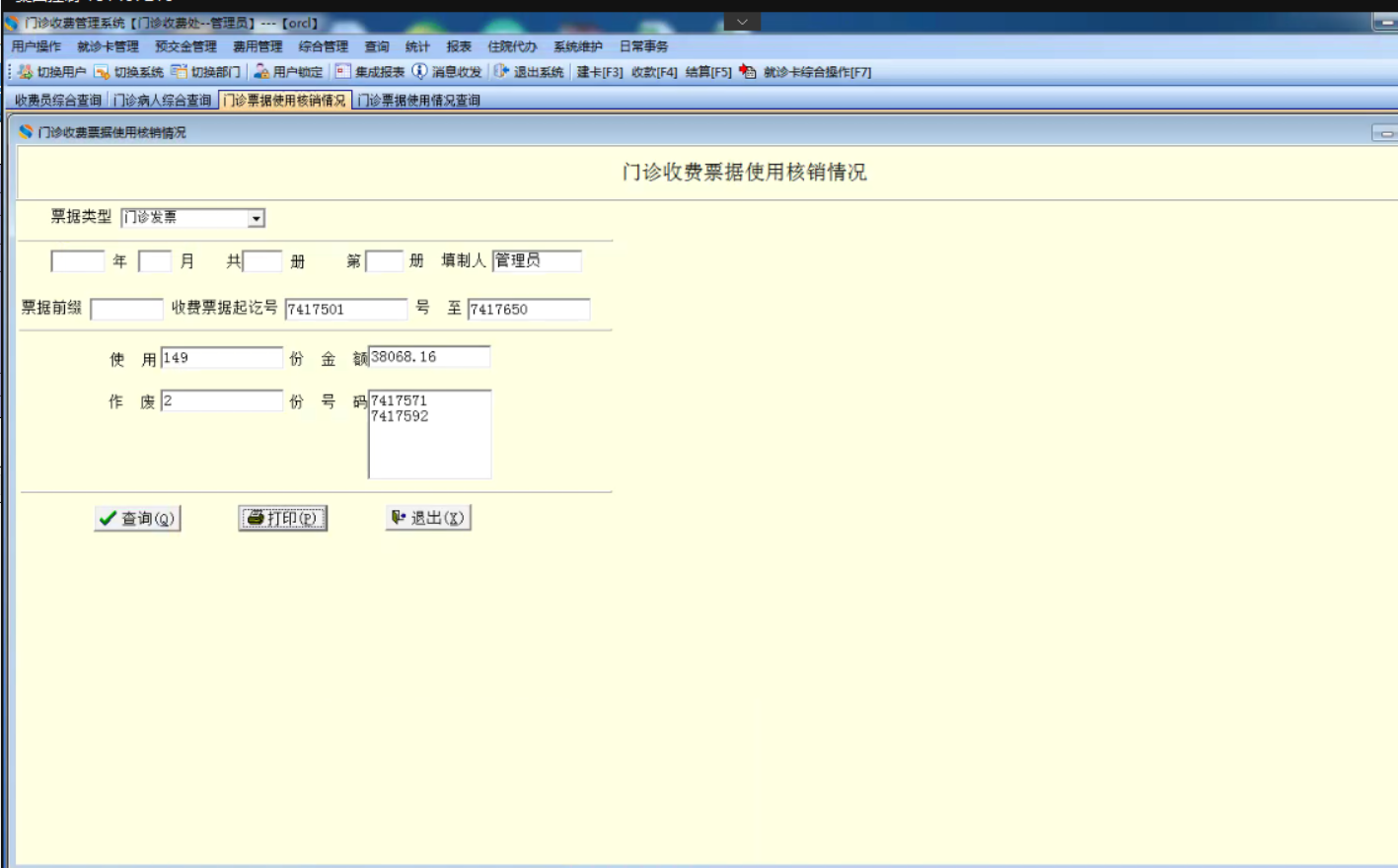Click the year (年) input field

[x=78, y=261]
